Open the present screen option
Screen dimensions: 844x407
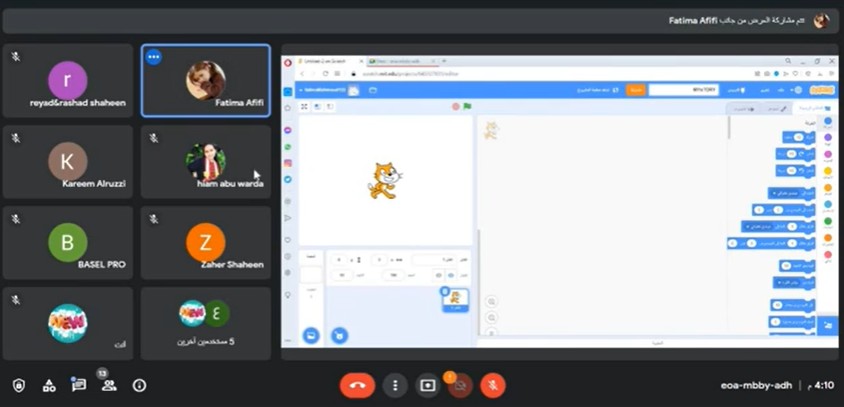coord(428,385)
